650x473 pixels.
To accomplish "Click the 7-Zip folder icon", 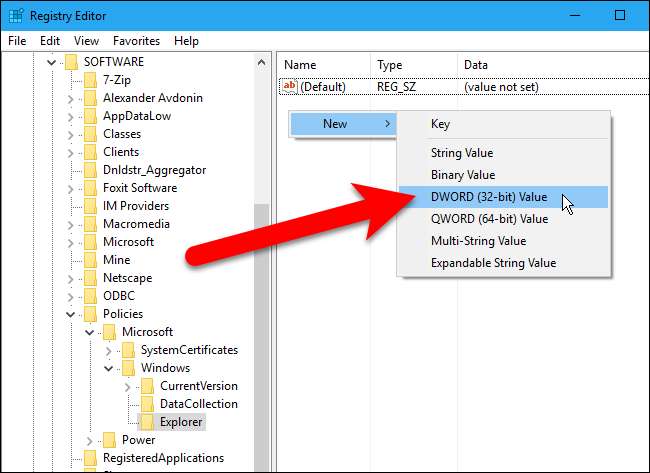I will (x=90, y=80).
